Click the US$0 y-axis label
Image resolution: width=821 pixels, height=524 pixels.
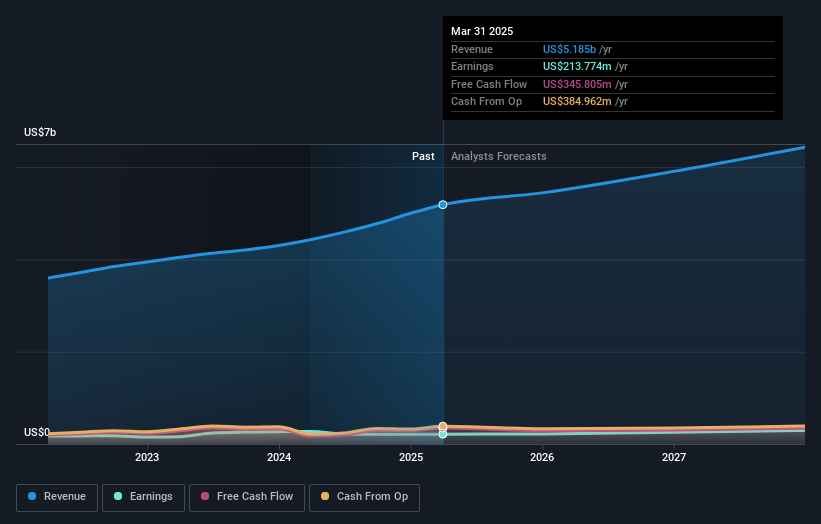coord(37,432)
